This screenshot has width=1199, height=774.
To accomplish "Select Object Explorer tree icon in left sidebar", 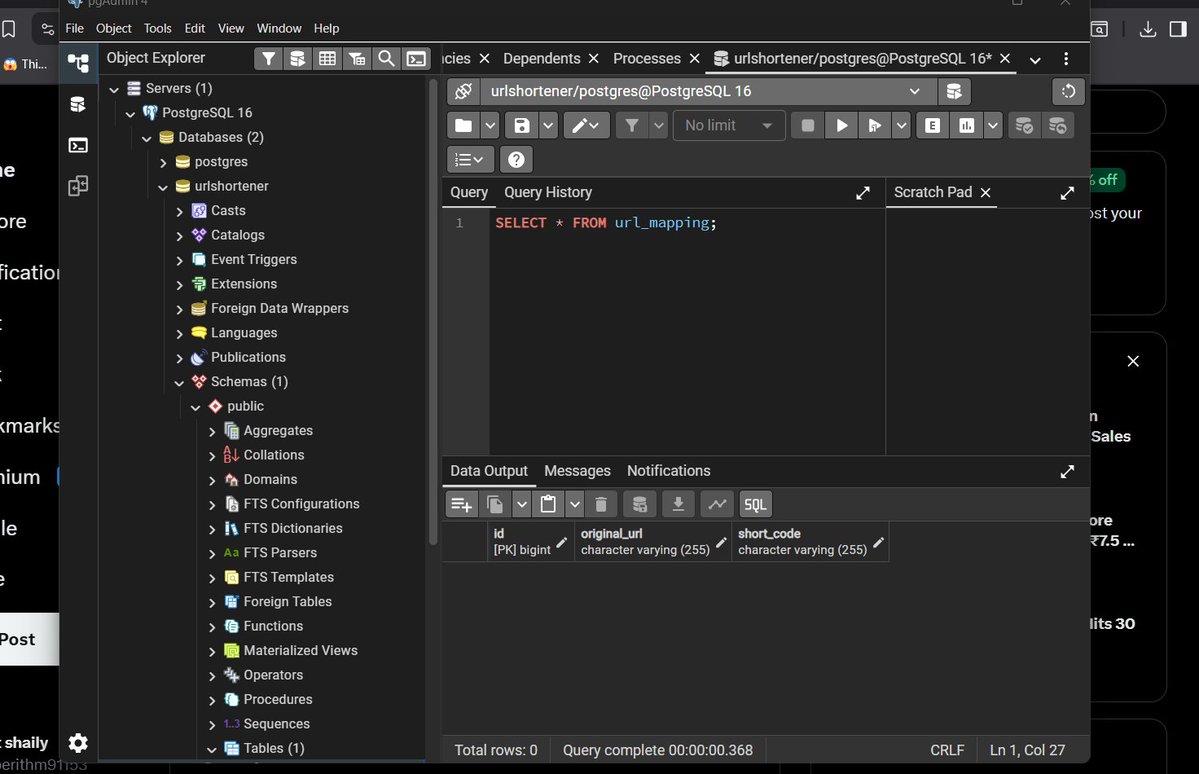I will point(78,62).
